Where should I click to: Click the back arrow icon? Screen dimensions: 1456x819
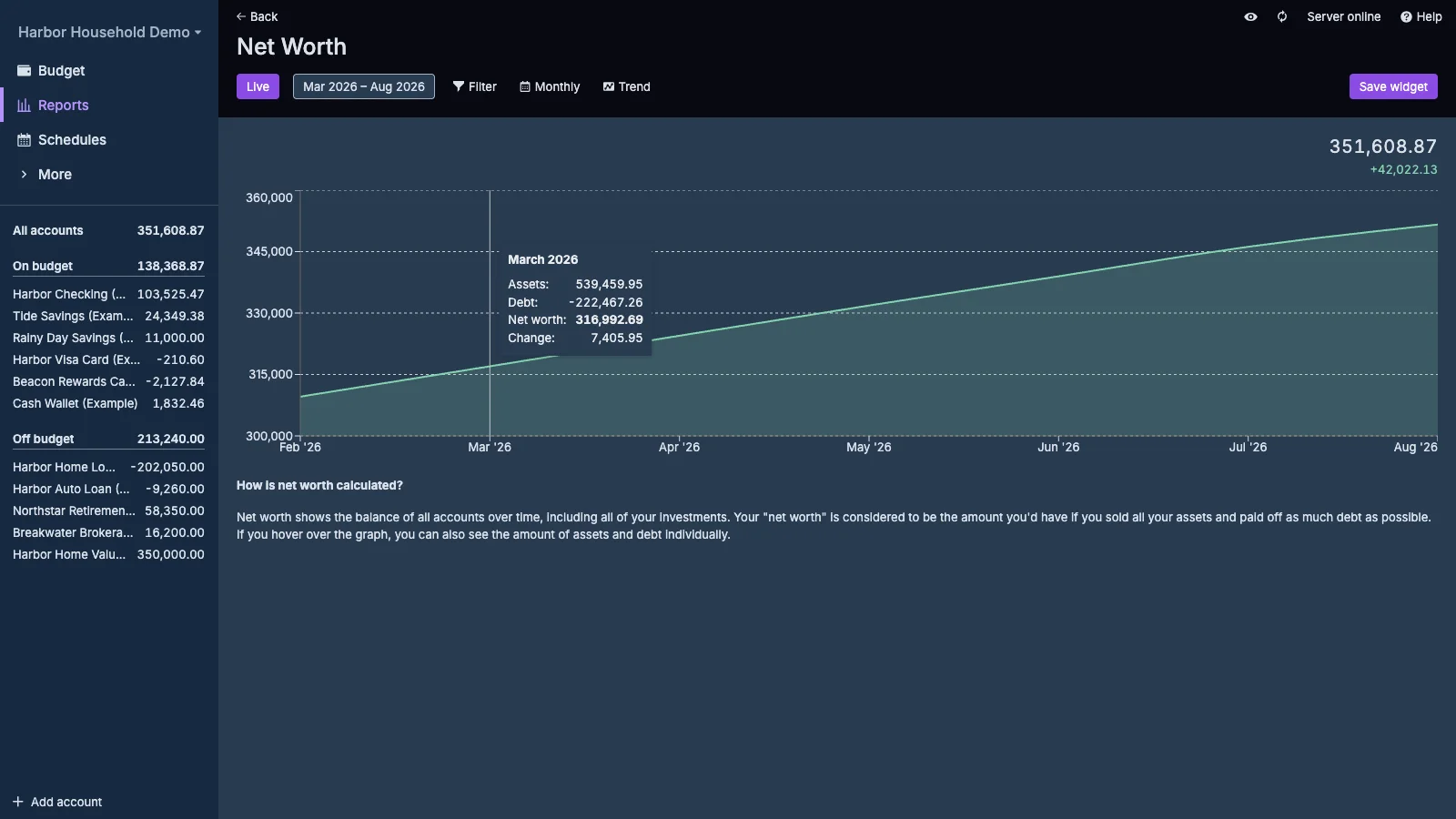click(241, 16)
